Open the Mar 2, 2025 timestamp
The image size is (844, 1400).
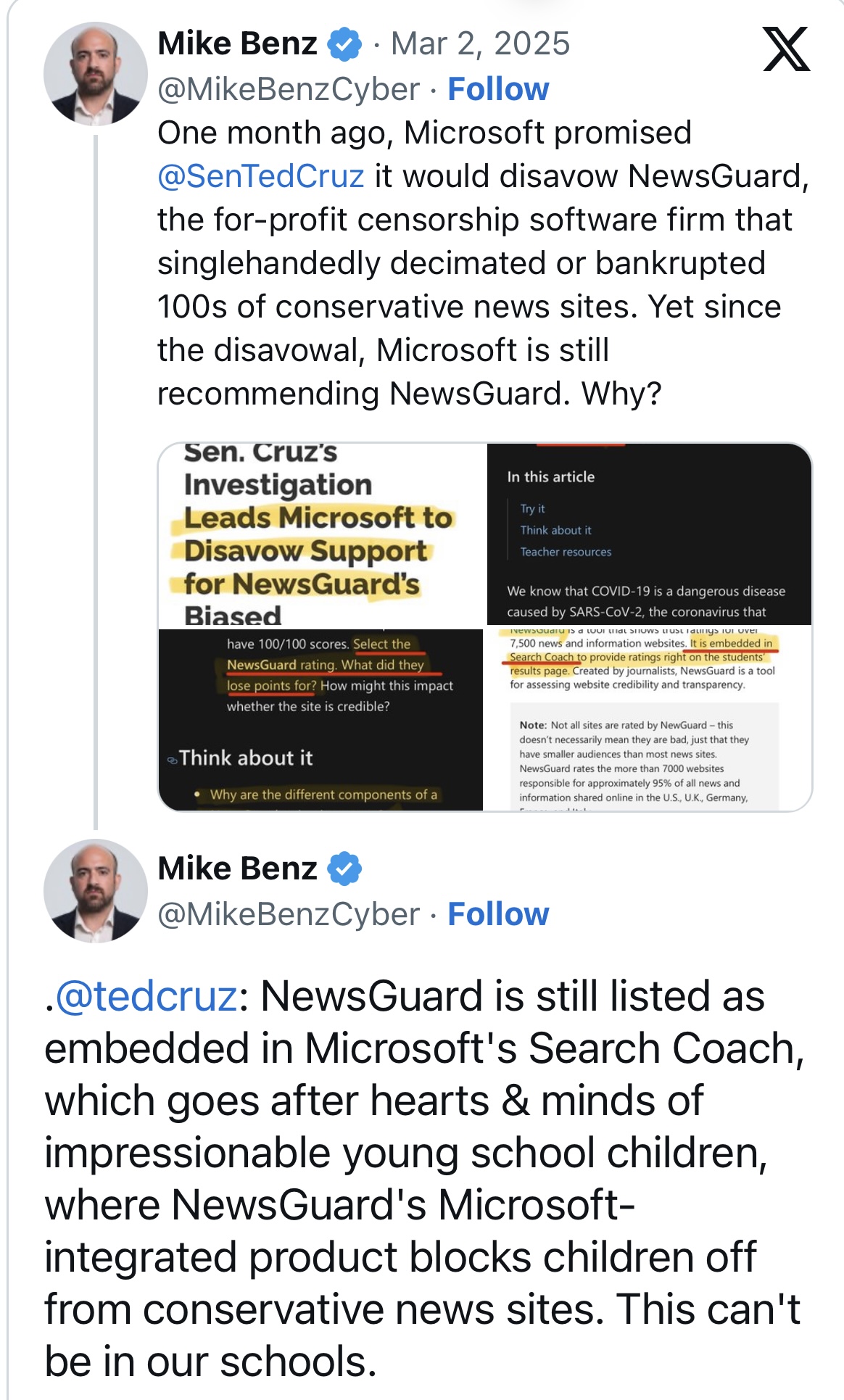pos(480,44)
